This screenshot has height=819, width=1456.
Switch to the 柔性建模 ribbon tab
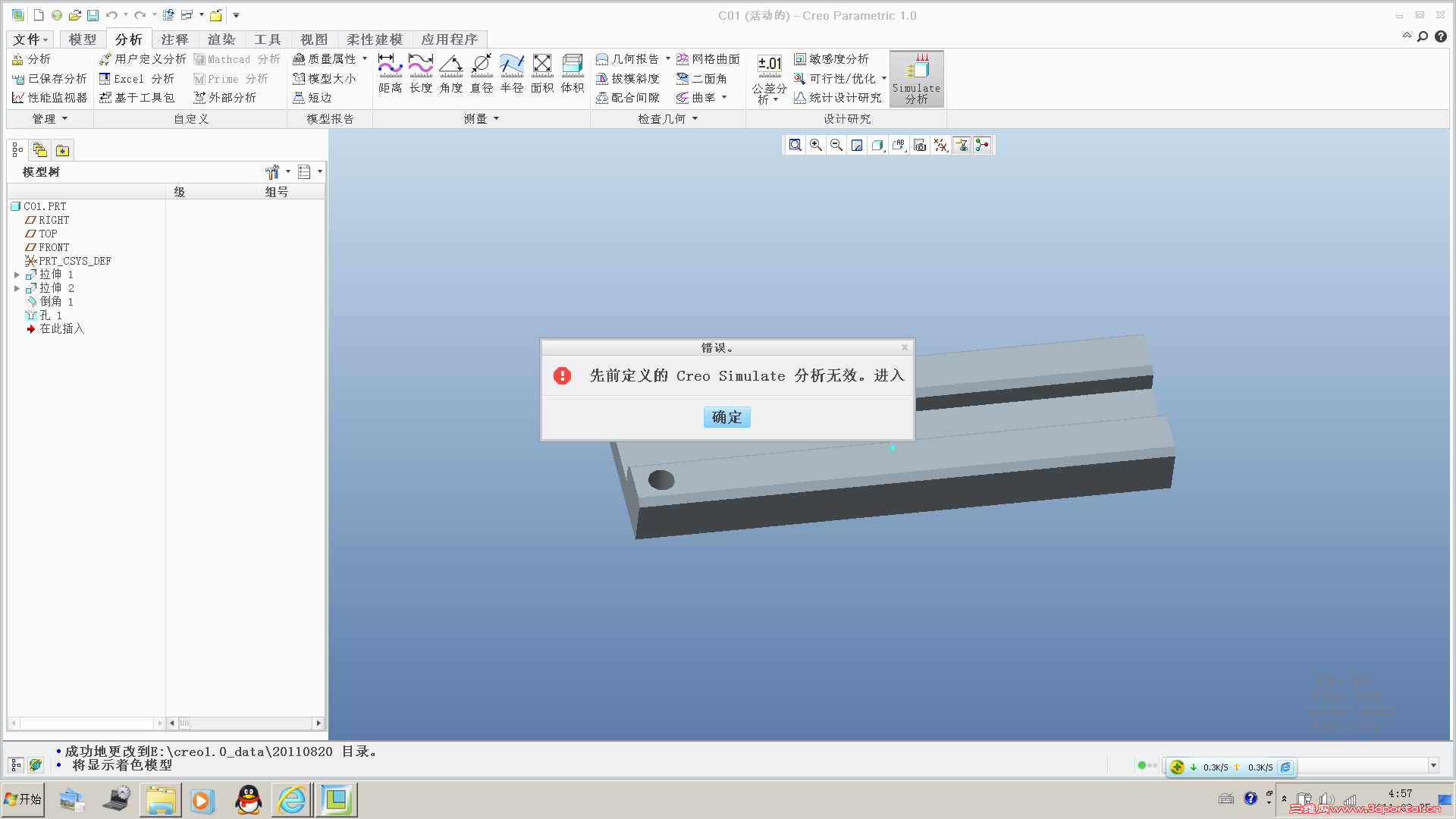click(375, 39)
